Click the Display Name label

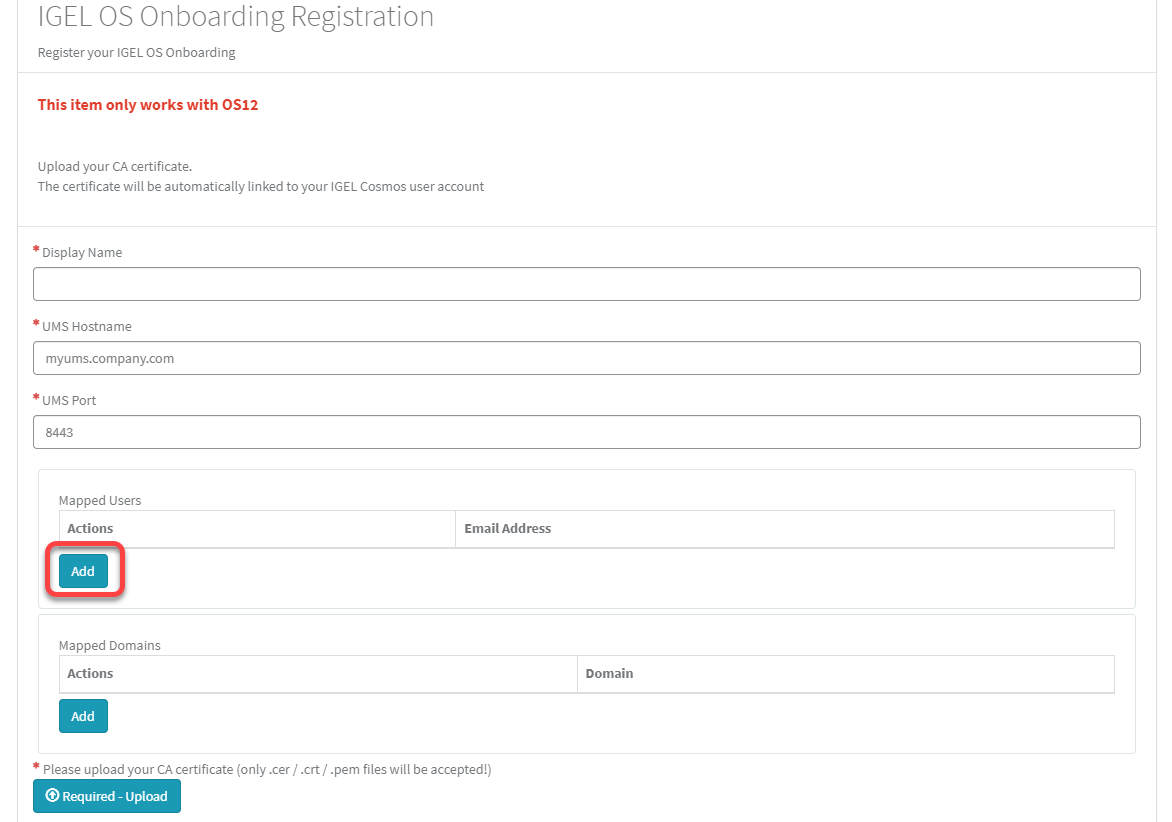pos(81,252)
